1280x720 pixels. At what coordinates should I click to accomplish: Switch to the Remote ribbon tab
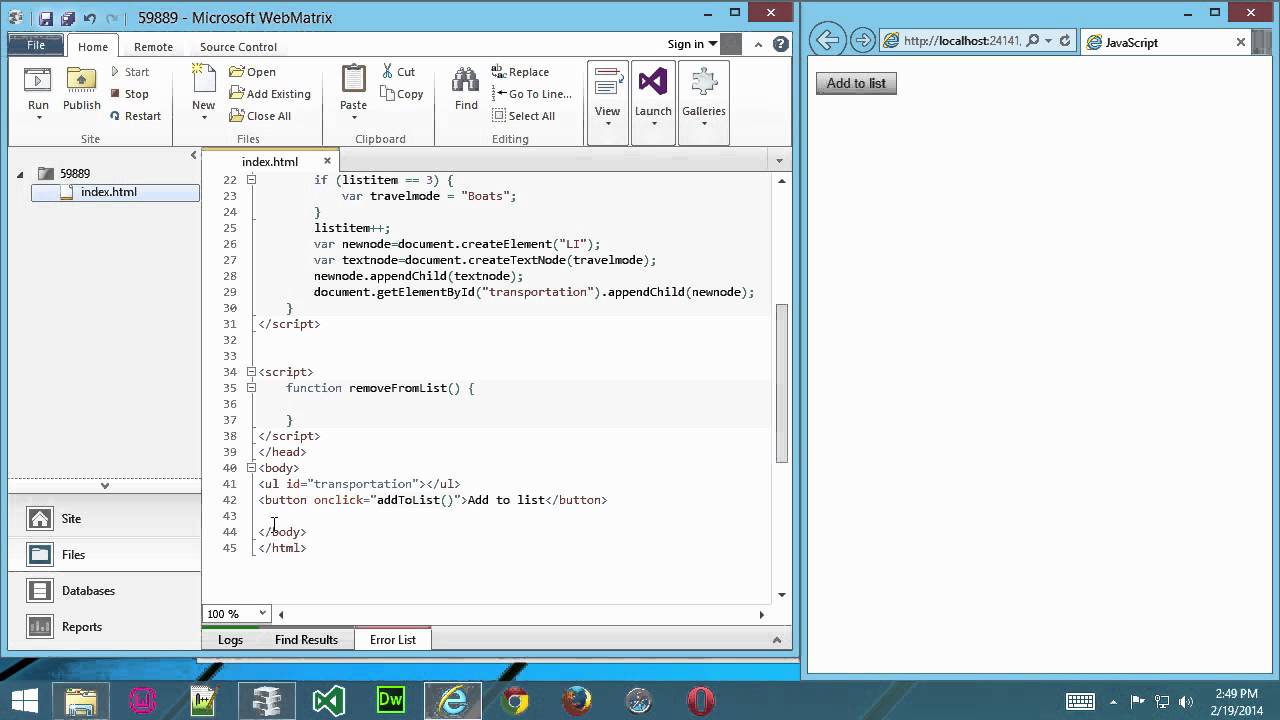coord(153,46)
